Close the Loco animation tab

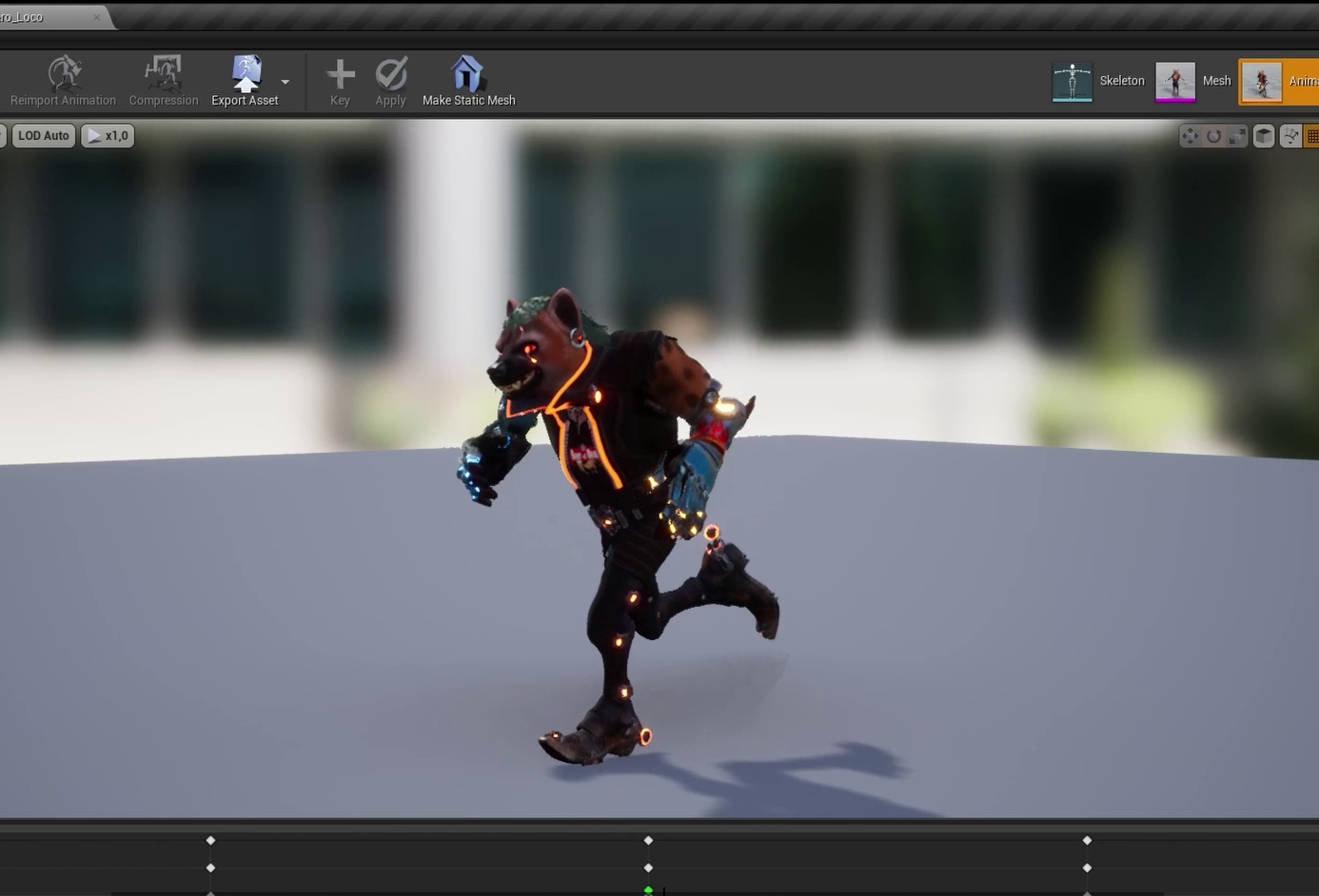coord(96,17)
